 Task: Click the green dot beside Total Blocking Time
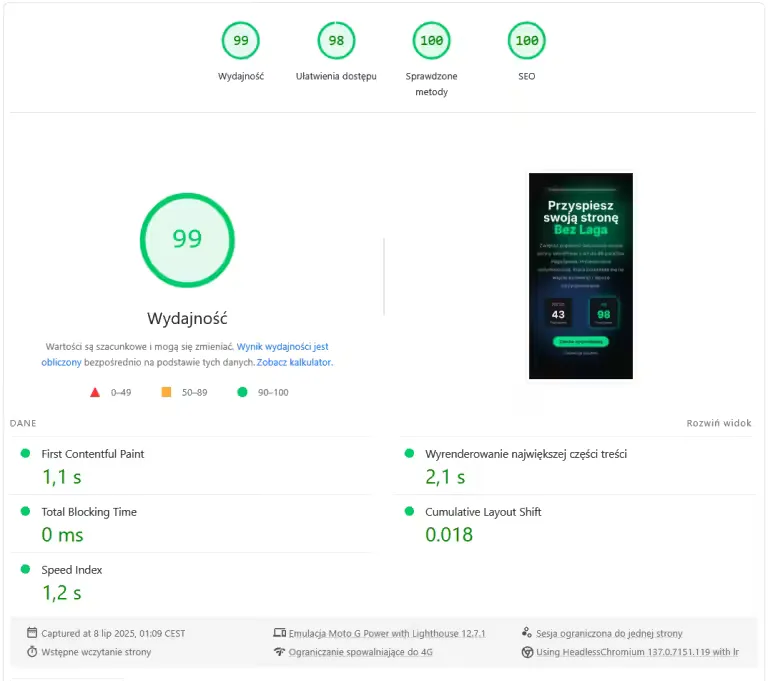pyautogui.click(x=25, y=511)
